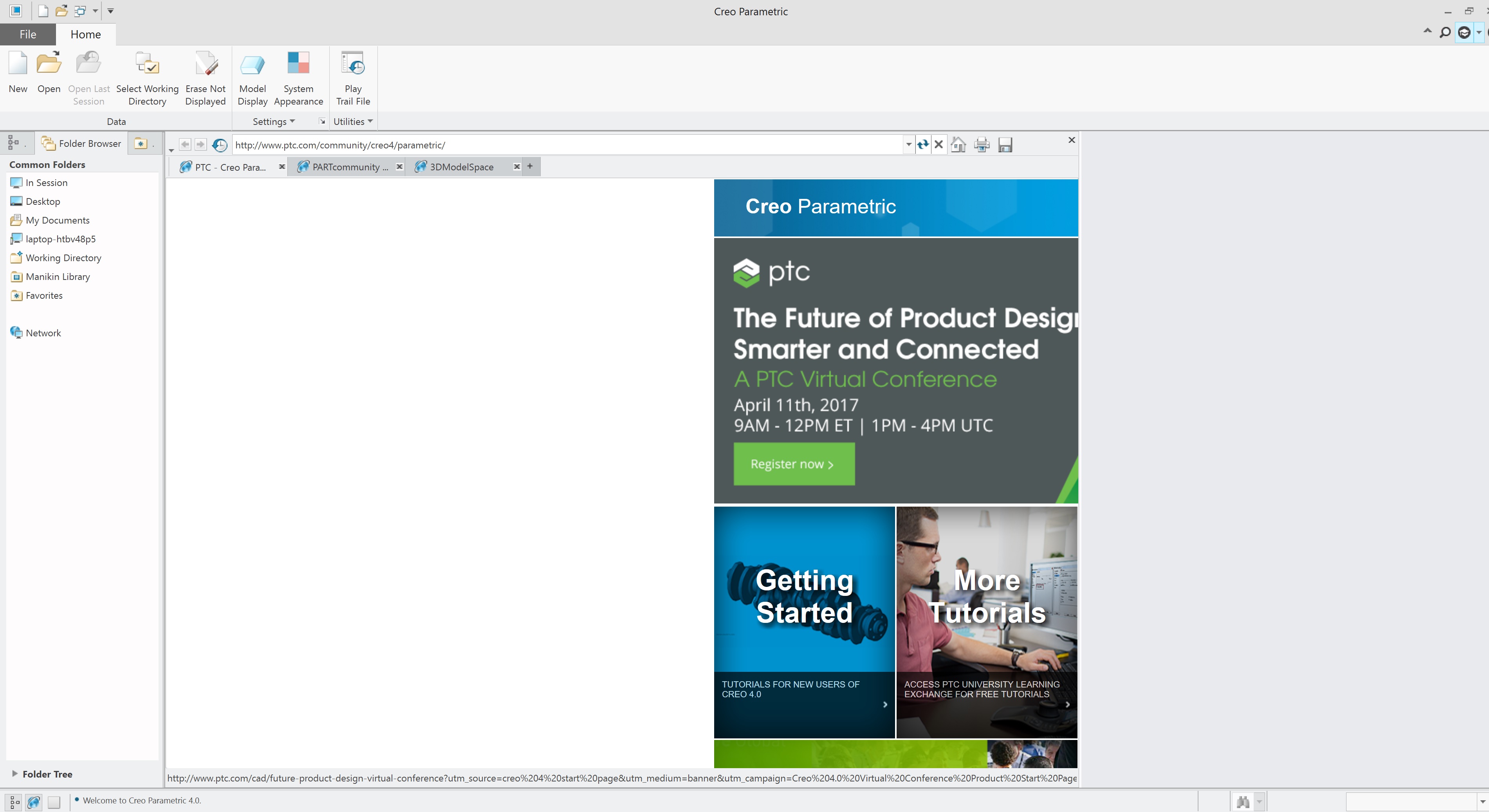The image size is (1489, 812).
Task: Toggle the embedded browser status bar icon
Action: pos(34,801)
